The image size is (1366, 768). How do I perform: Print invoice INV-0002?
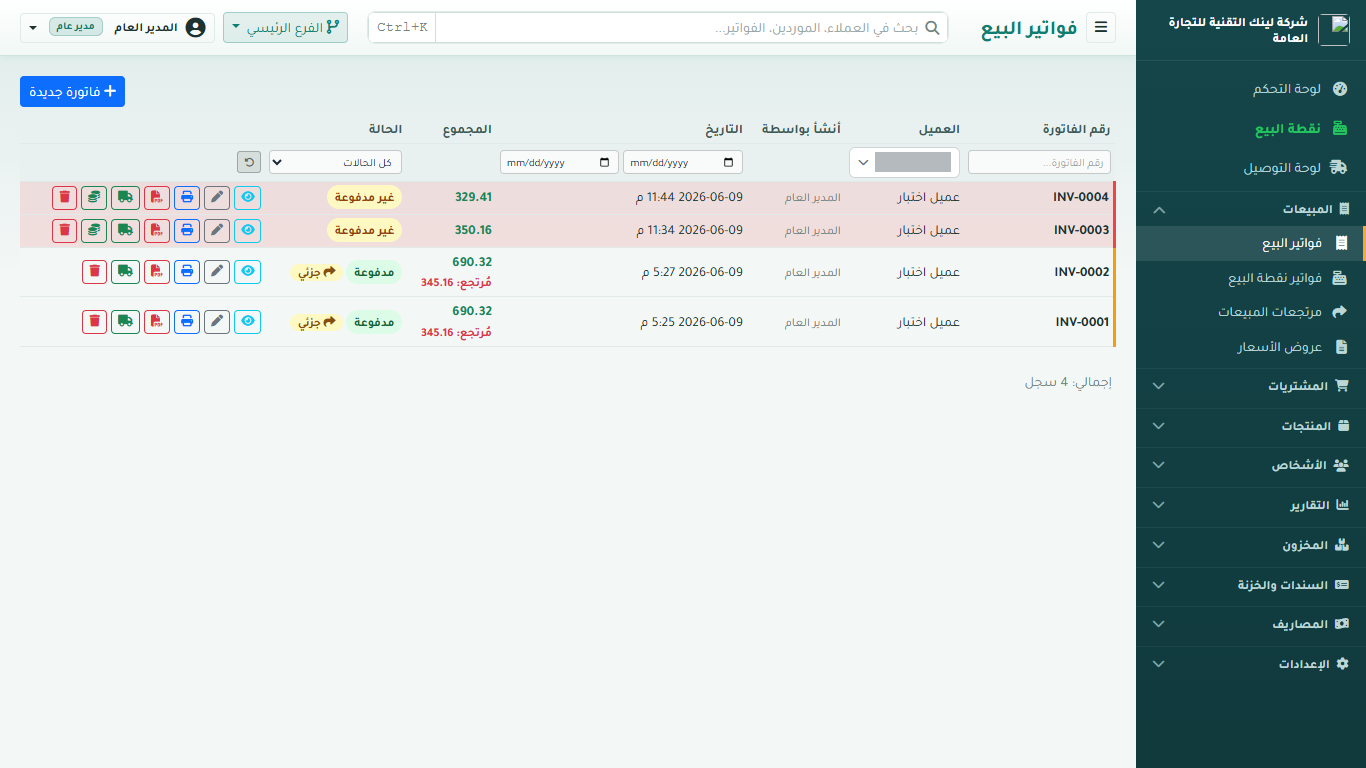187,271
